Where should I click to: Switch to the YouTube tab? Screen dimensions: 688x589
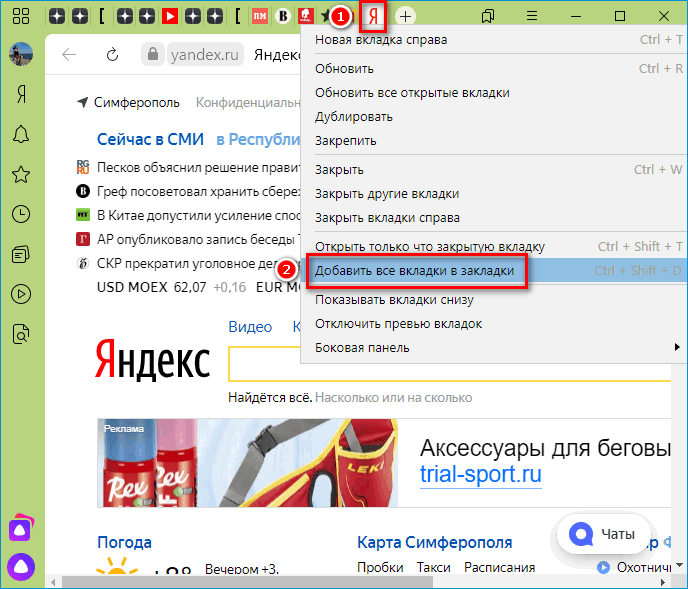[170, 17]
